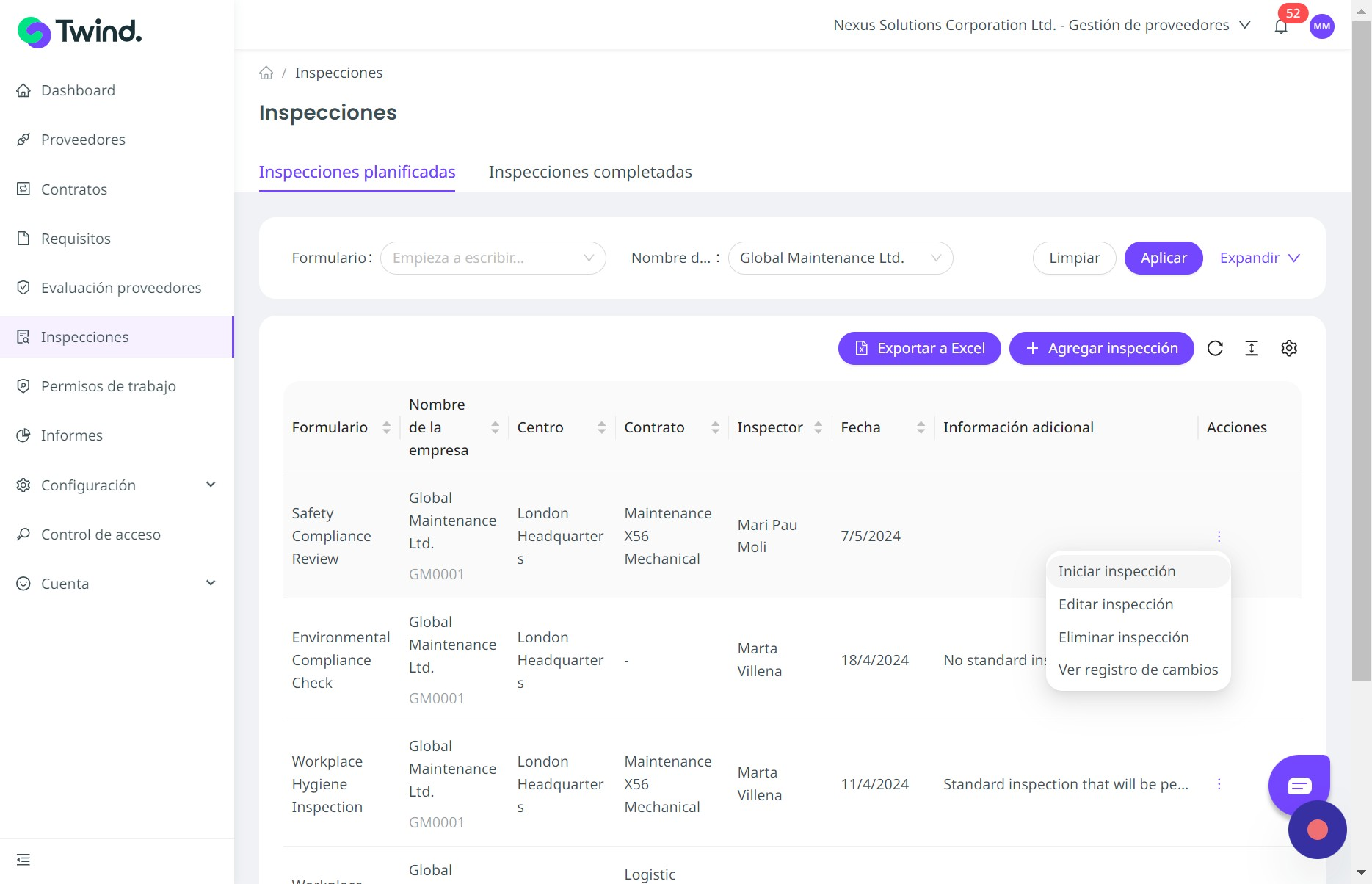Switch to Inspecciones planificadas tab
The image size is (1372, 884).
coord(357,172)
